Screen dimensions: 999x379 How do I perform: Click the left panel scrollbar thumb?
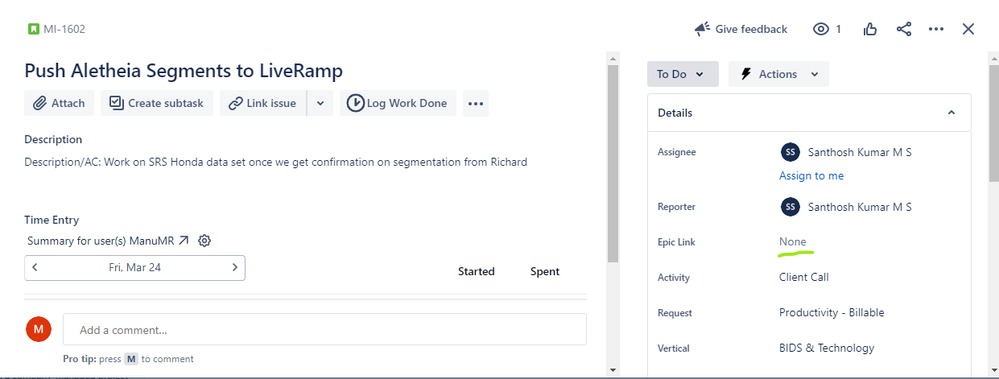[612, 164]
